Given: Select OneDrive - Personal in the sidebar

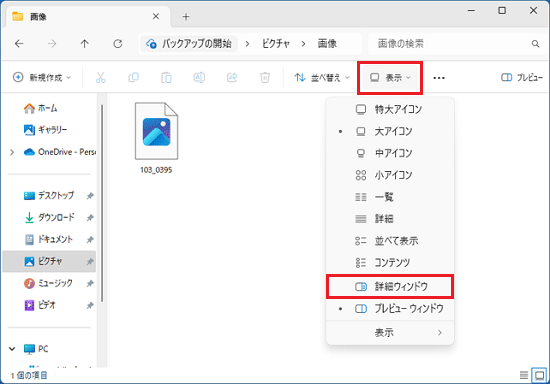Looking at the screenshot, I should [x=60, y=152].
